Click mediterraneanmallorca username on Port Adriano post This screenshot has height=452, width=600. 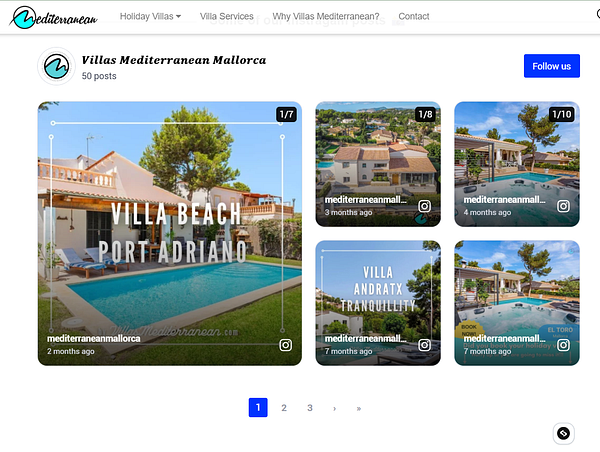(94, 339)
